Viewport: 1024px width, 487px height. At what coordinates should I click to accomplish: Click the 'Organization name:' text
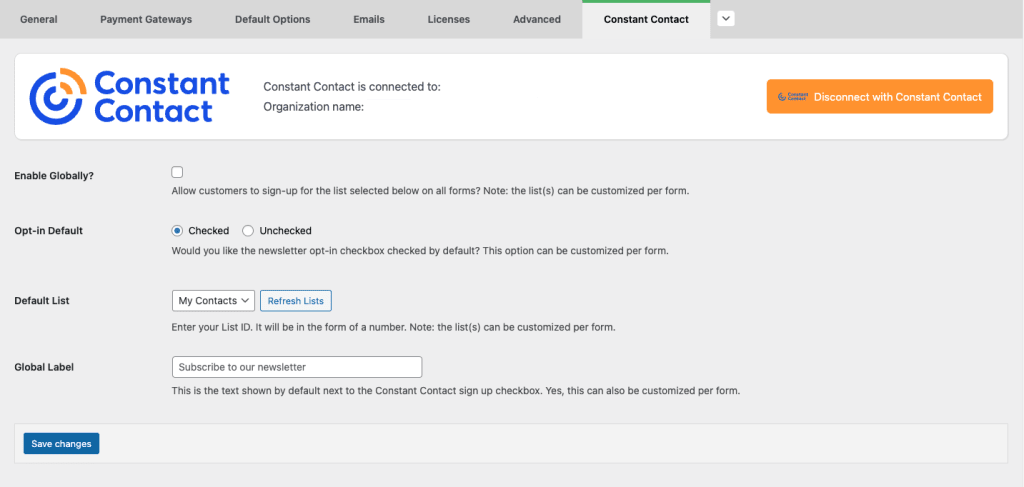313,106
